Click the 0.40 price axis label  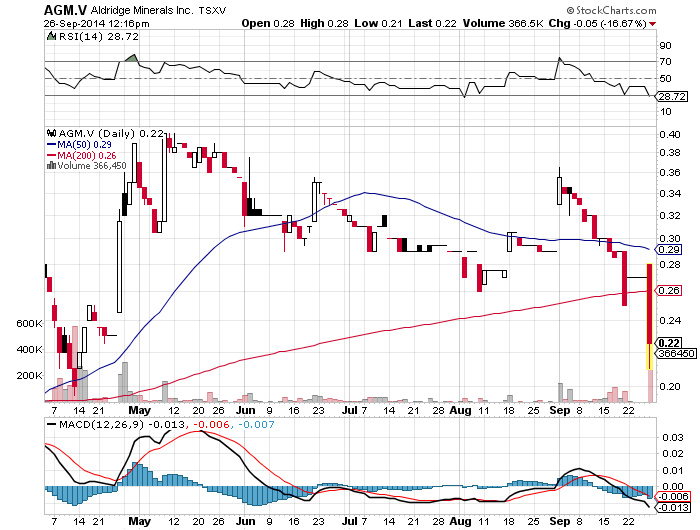(x=670, y=134)
